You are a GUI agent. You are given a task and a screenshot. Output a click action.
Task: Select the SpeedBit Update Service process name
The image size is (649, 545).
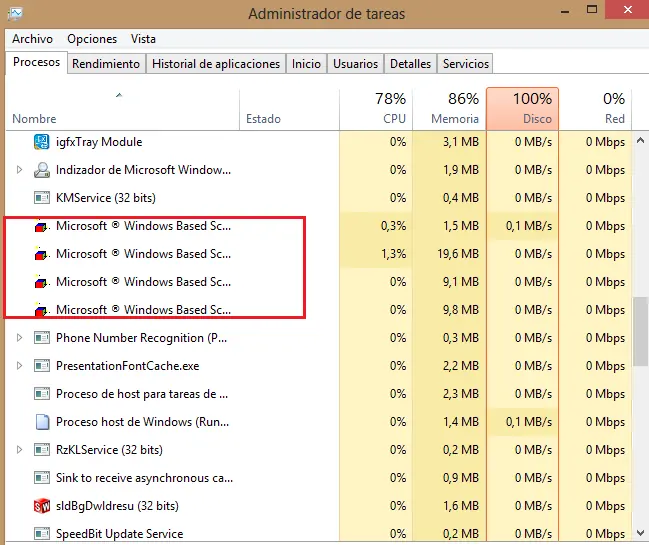pos(119,534)
